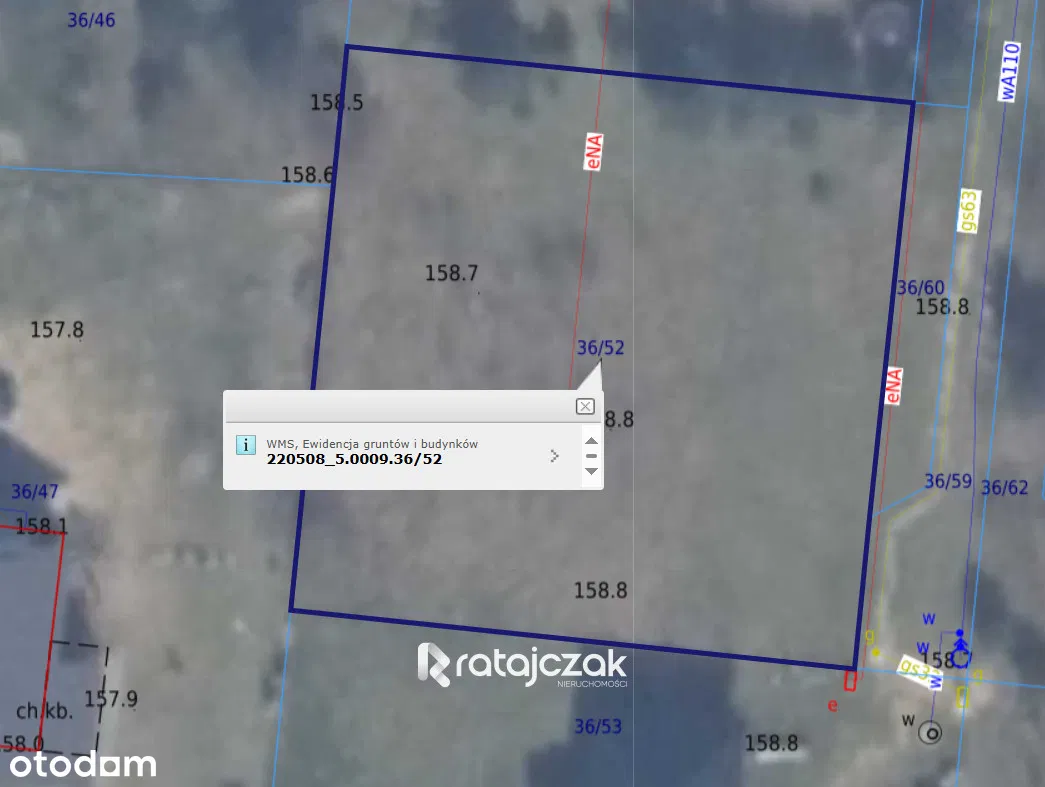Select parcel label 36/53
This screenshot has width=1045, height=787.
pyautogui.click(x=598, y=726)
